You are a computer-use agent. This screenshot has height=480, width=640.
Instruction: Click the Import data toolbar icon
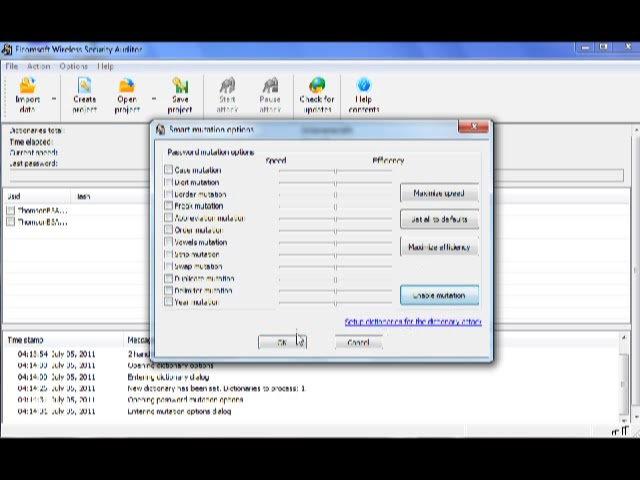(x=27, y=95)
